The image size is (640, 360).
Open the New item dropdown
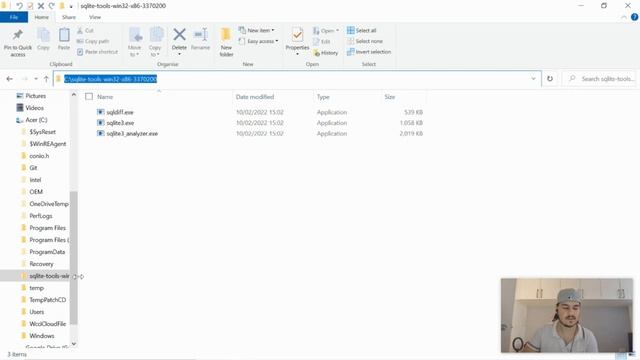tap(256, 31)
